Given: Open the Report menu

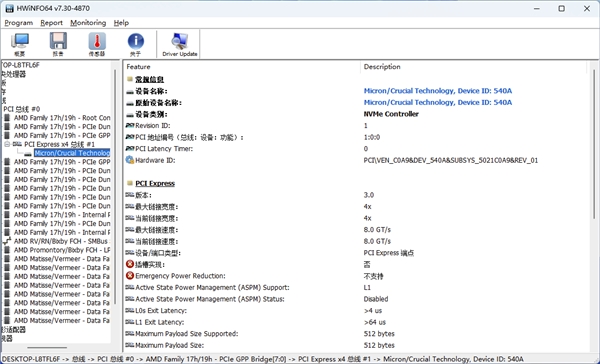Looking at the screenshot, I should pyautogui.click(x=51, y=23).
